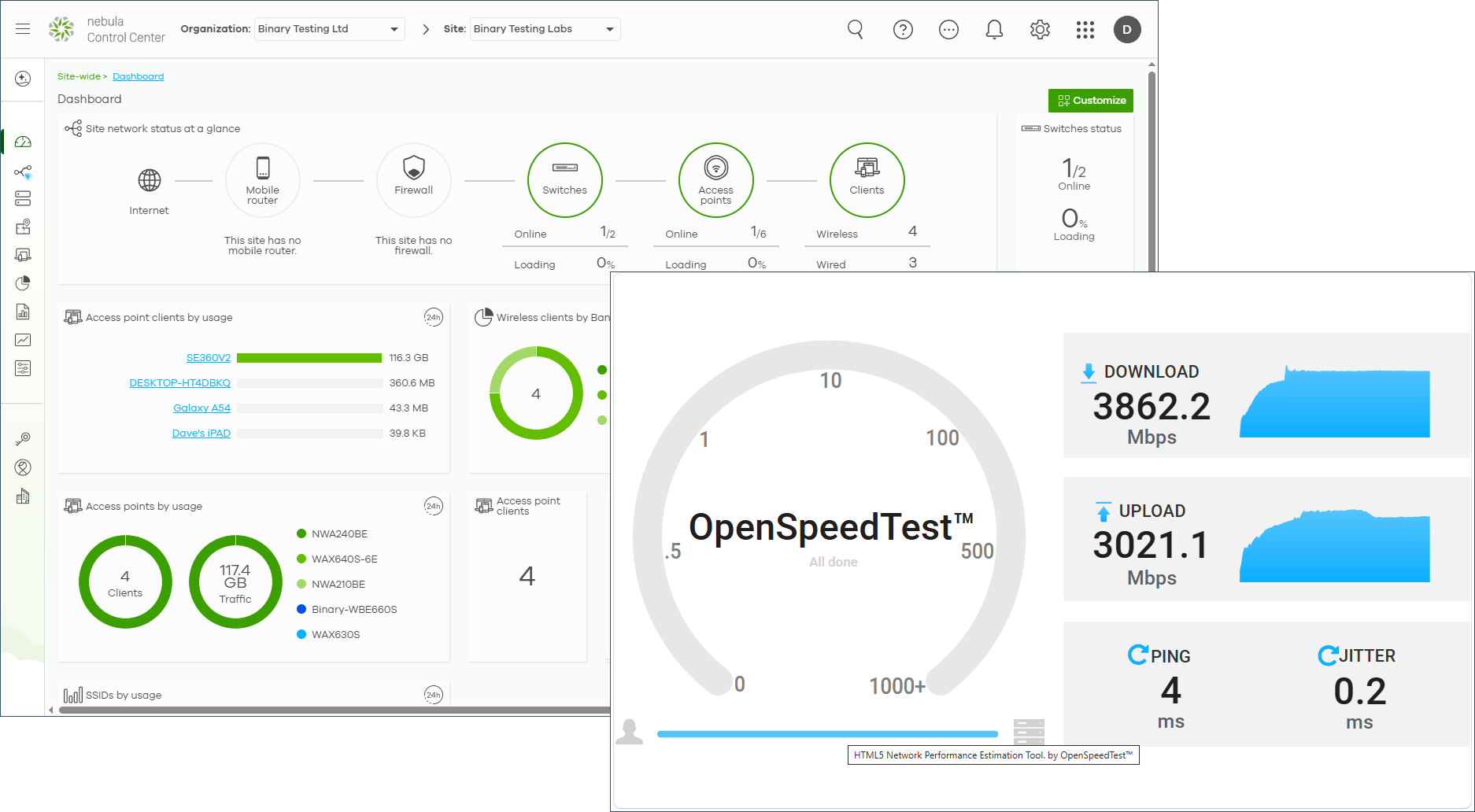
Task: Open the help question mark icon
Action: tap(903, 30)
